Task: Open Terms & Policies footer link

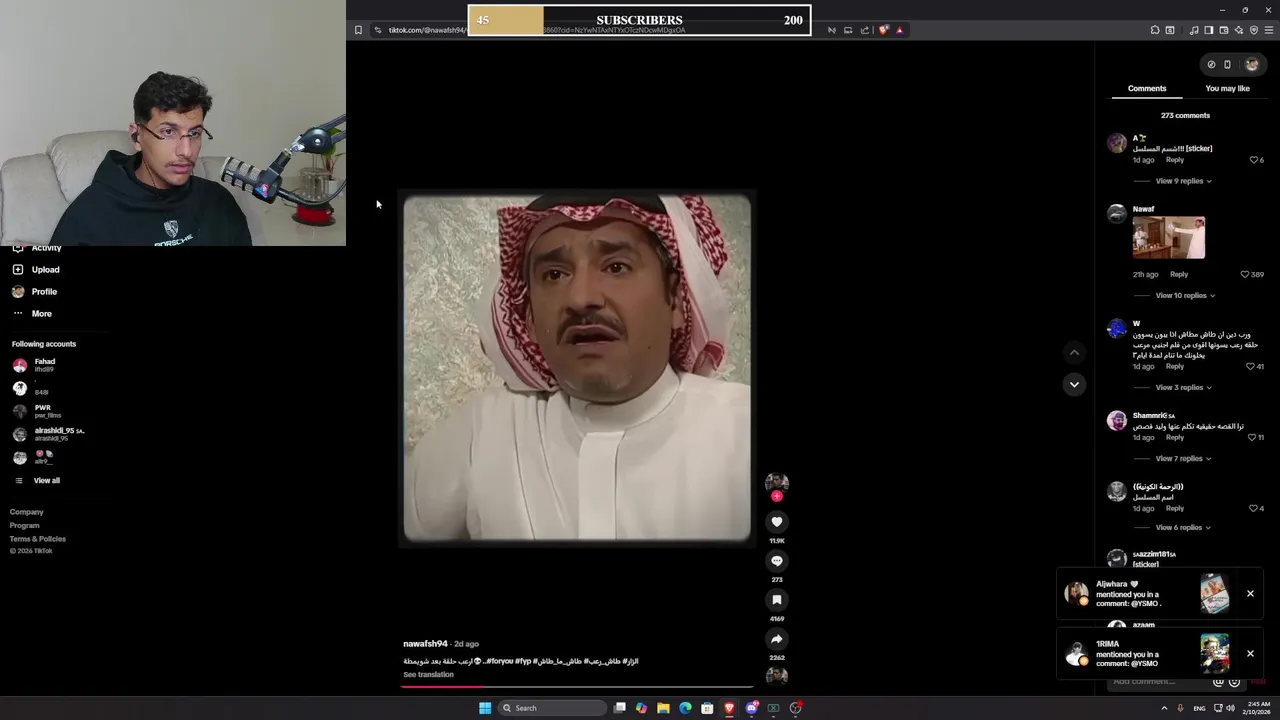Action: coord(38,538)
